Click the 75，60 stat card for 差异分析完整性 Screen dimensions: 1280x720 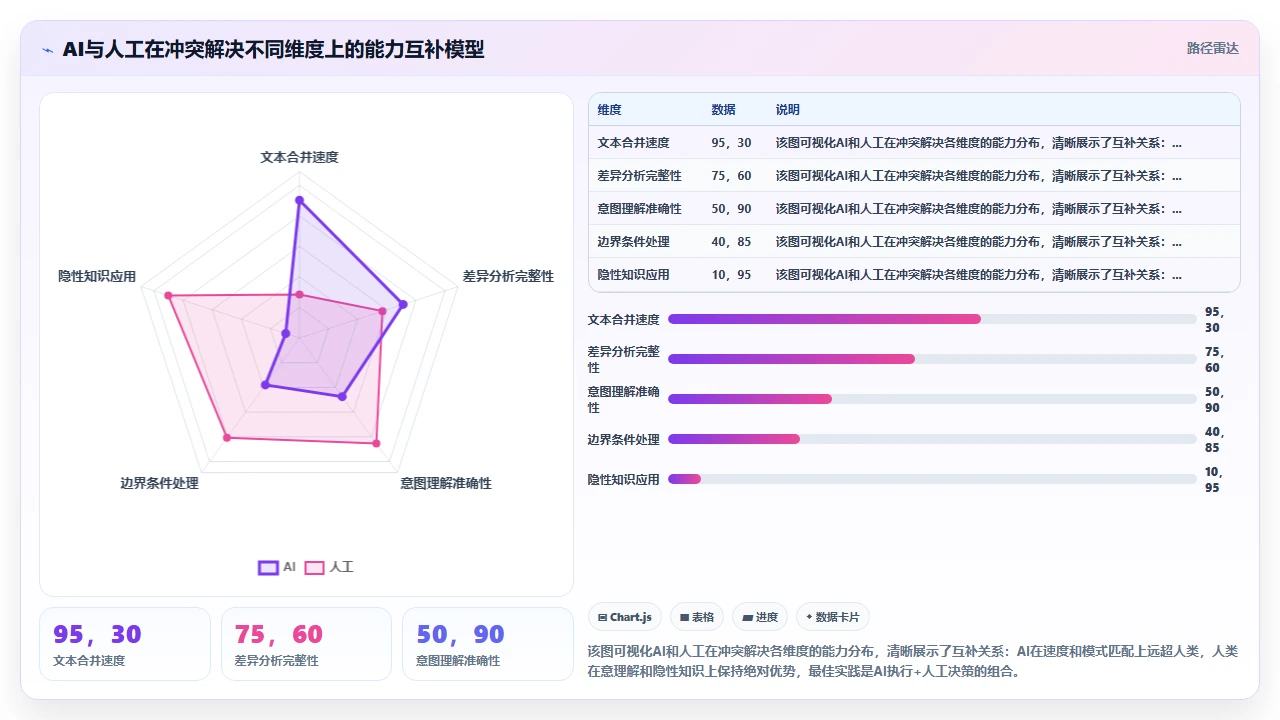click(306, 644)
